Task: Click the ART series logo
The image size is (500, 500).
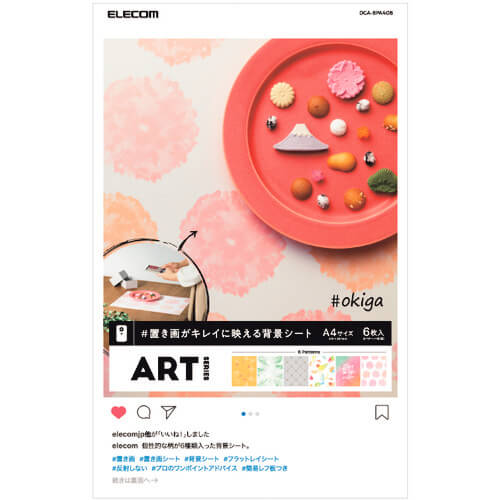Action: [170, 369]
